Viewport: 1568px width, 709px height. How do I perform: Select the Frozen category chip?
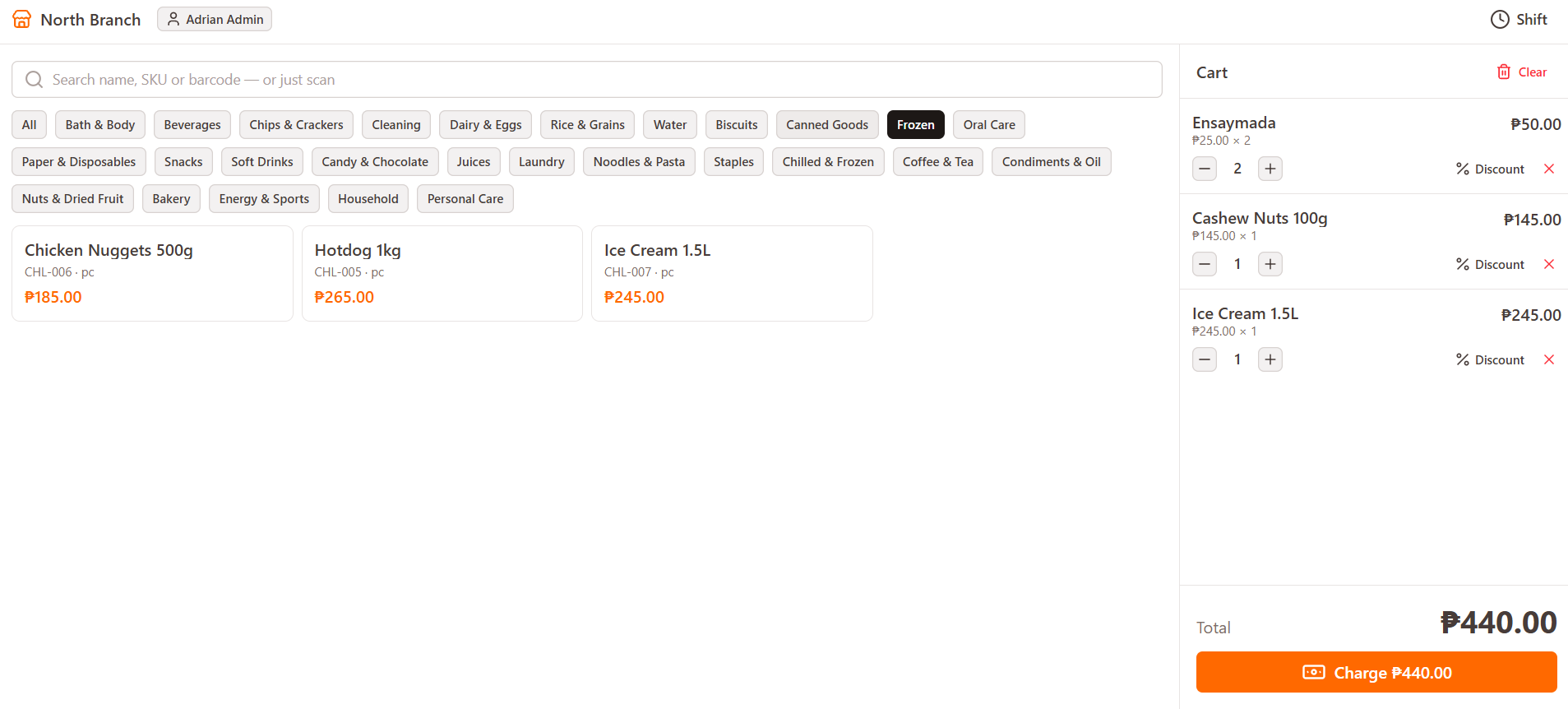916,124
